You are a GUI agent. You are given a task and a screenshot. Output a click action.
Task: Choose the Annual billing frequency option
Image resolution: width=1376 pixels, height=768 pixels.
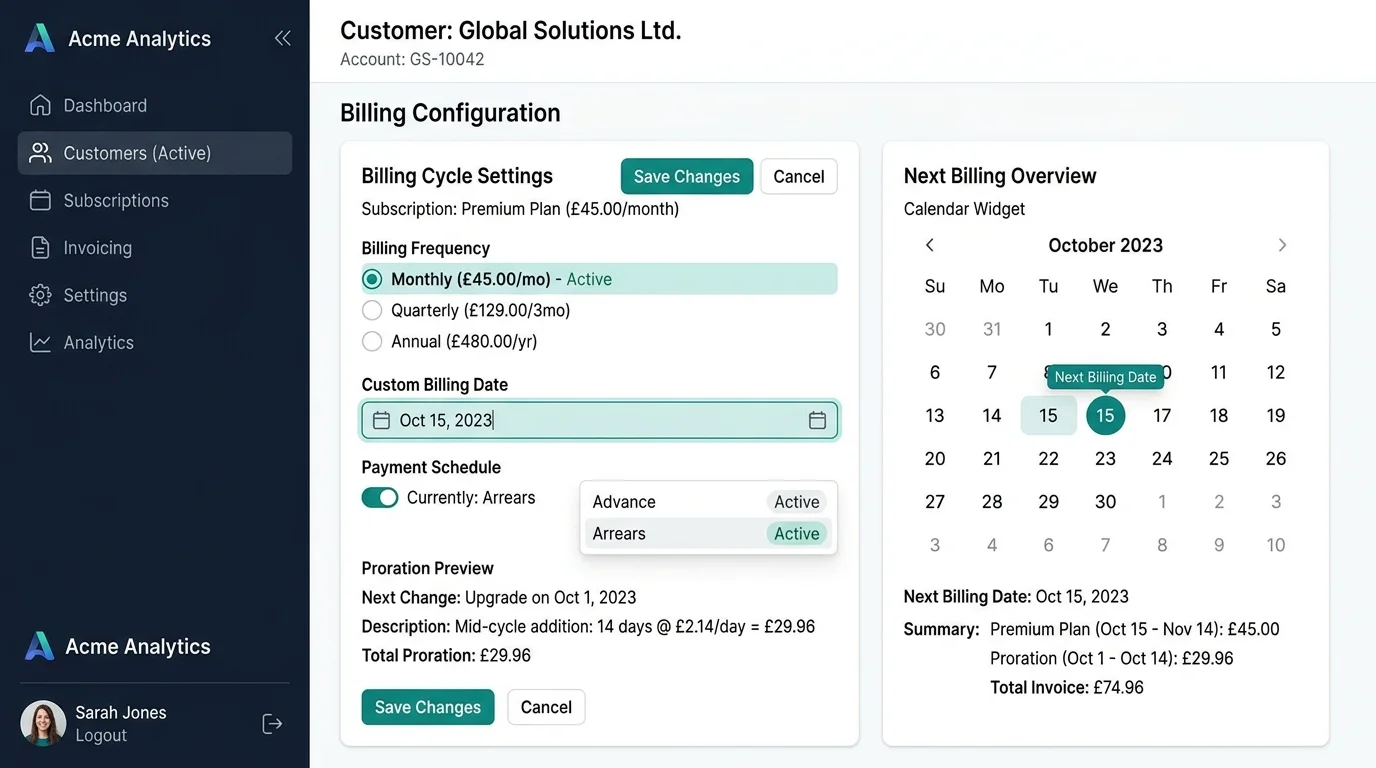pos(372,341)
